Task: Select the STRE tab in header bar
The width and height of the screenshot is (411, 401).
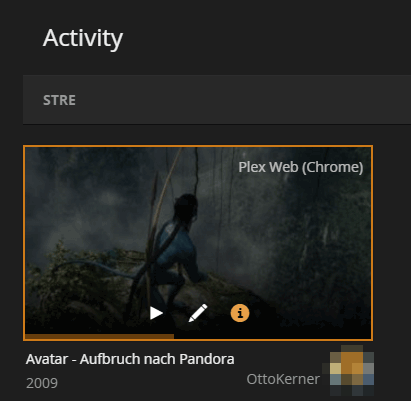Action: coord(59,100)
